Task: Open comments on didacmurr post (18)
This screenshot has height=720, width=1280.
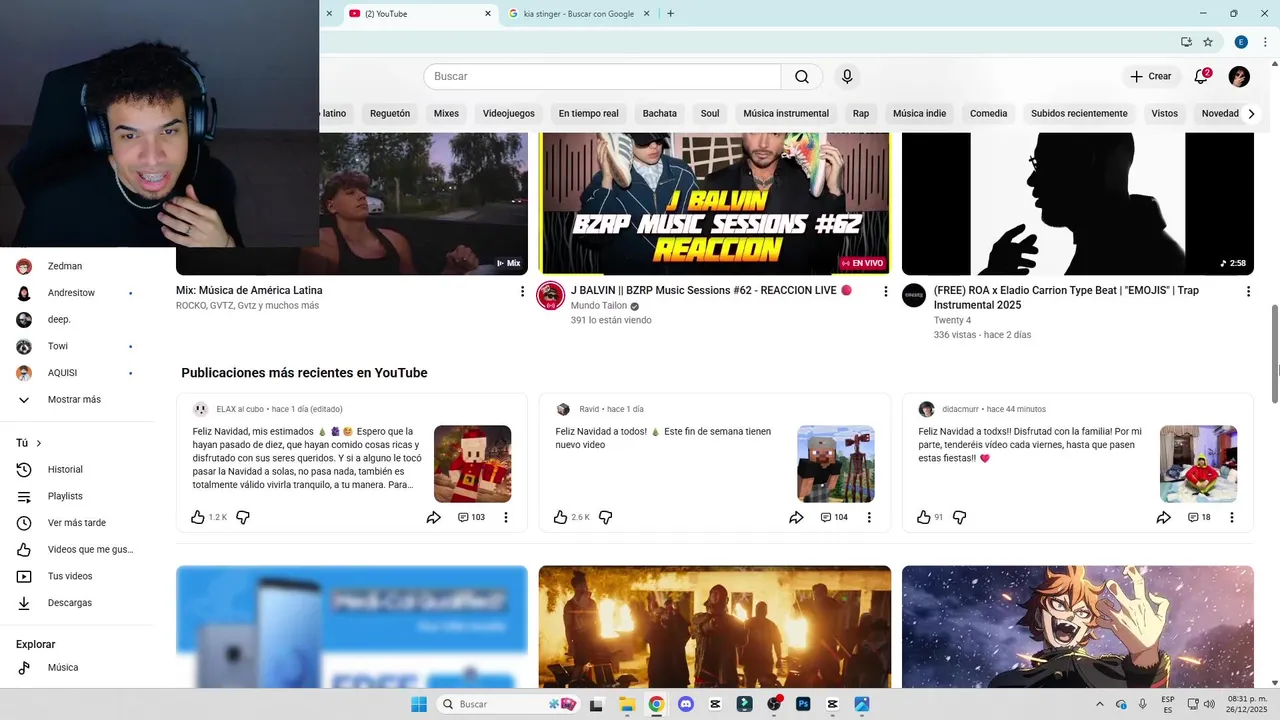Action: [x=1199, y=517]
